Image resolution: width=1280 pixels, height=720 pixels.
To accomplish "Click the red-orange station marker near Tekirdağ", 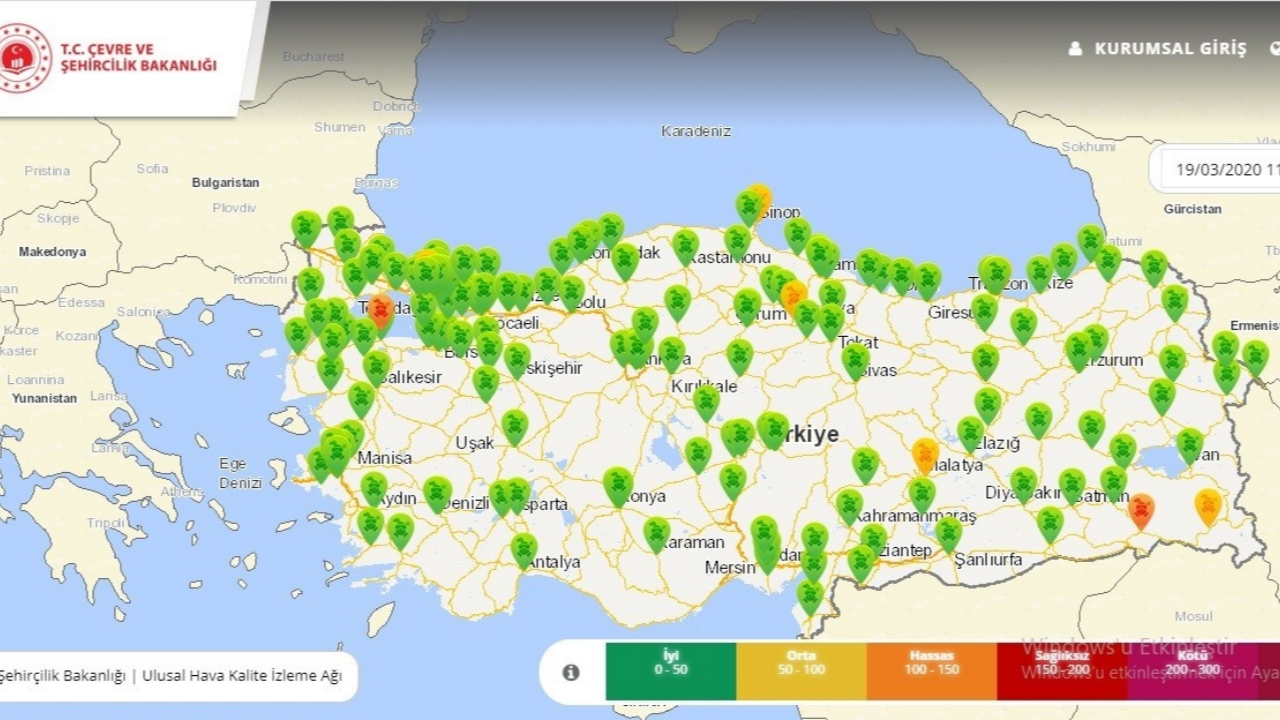I will click(381, 310).
